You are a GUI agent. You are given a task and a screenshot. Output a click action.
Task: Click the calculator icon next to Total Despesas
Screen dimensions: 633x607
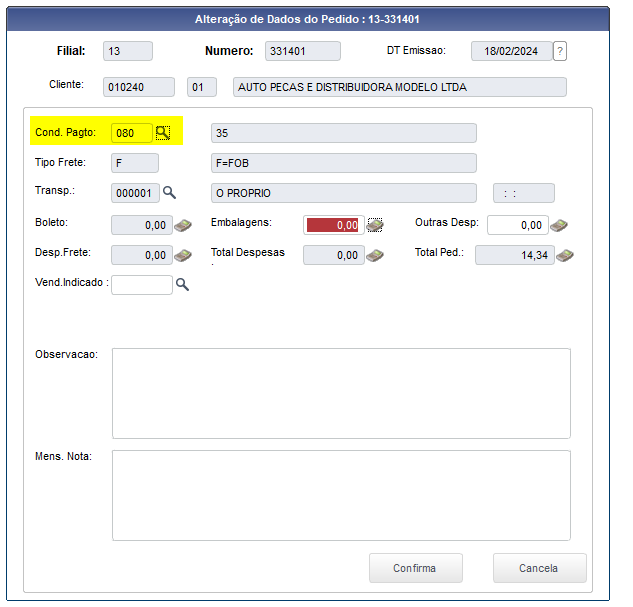click(x=375, y=255)
